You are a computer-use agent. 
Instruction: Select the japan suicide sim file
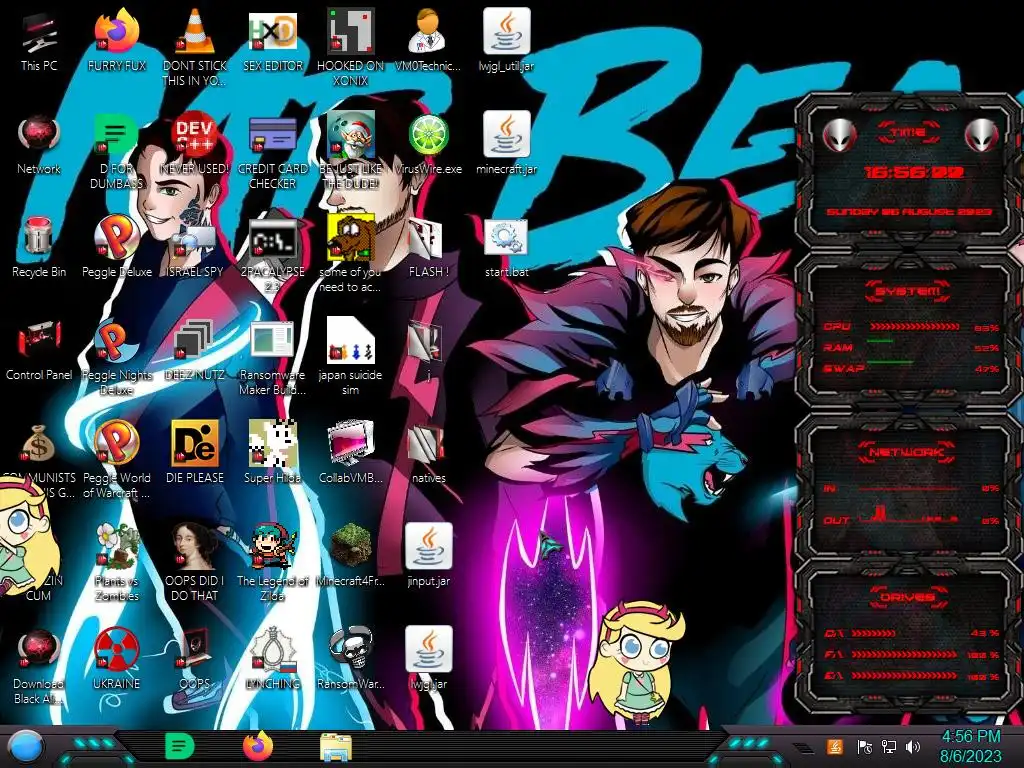click(351, 358)
